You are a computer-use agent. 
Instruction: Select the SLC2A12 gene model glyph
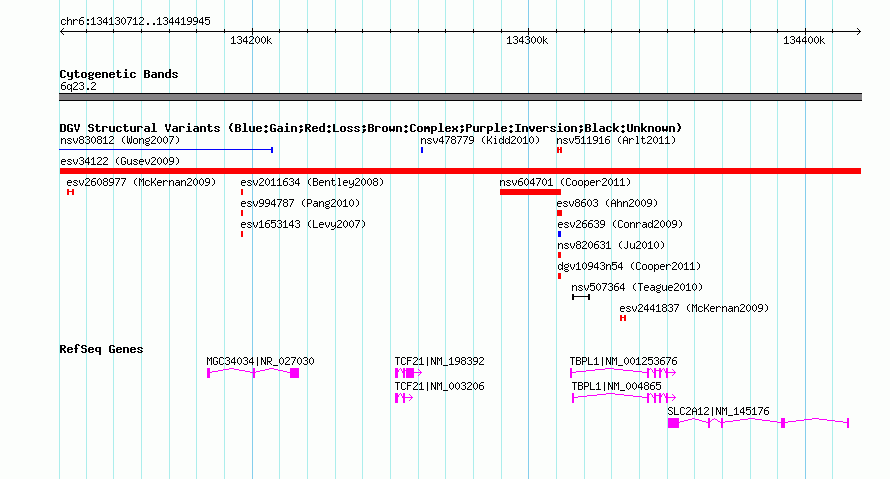(x=758, y=423)
